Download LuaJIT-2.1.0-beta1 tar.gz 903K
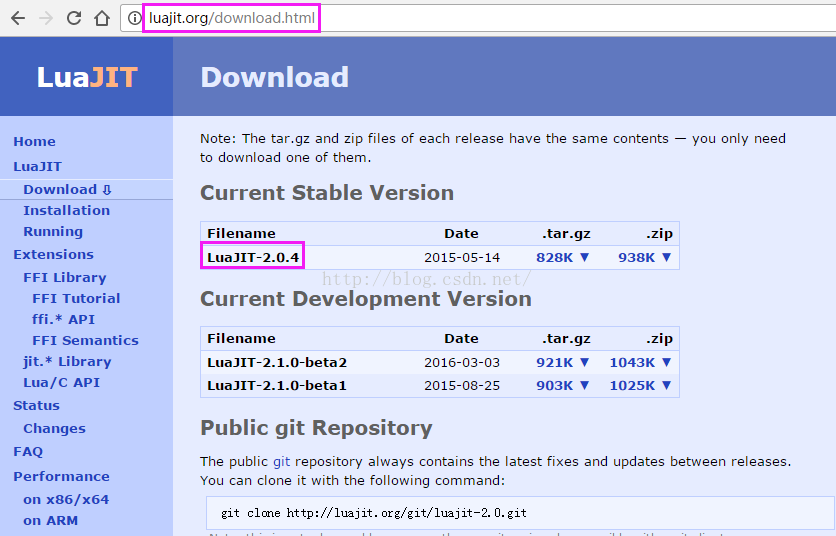The height and width of the screenshot is (536, 836). click(562, 385)
